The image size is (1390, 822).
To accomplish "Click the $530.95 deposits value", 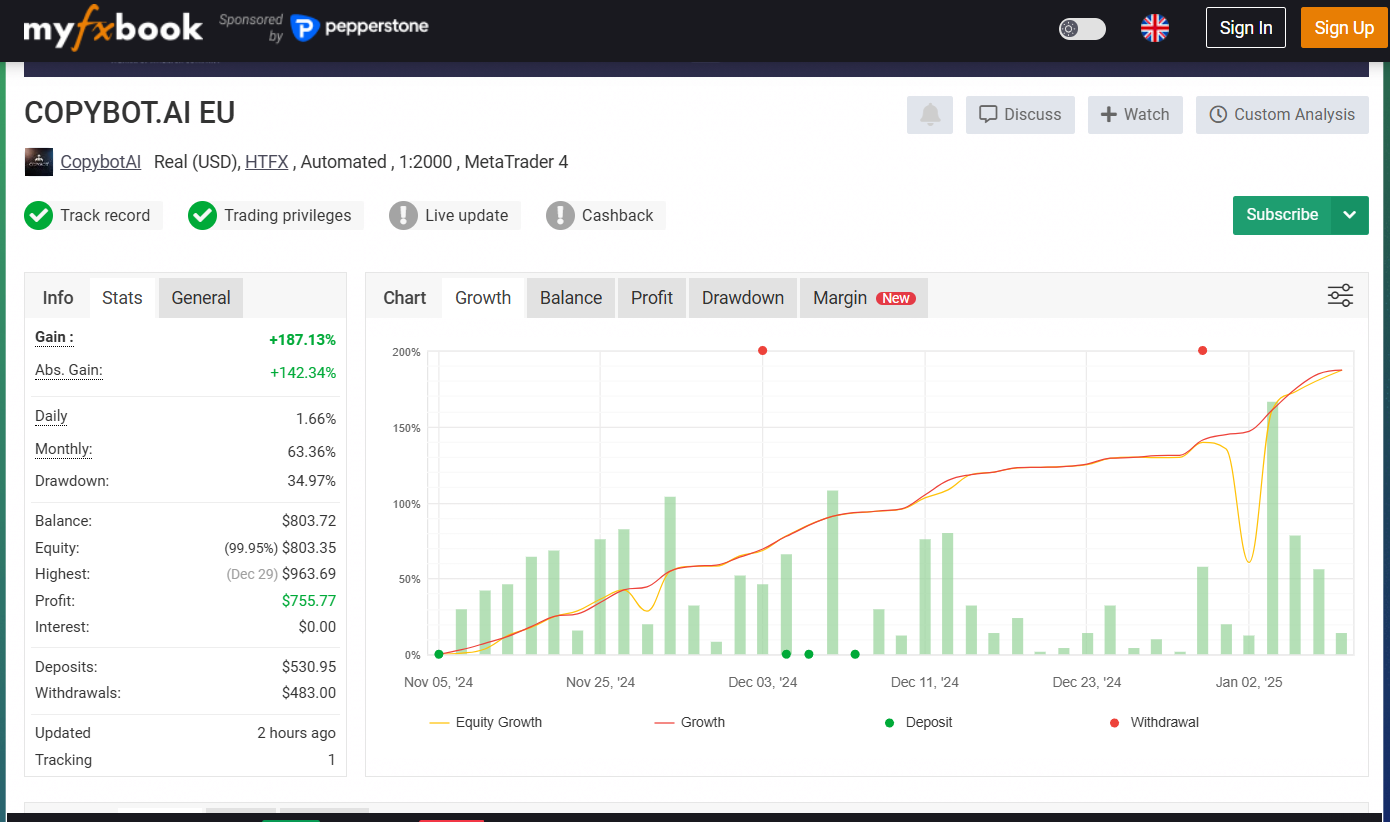I will [309, 667].
